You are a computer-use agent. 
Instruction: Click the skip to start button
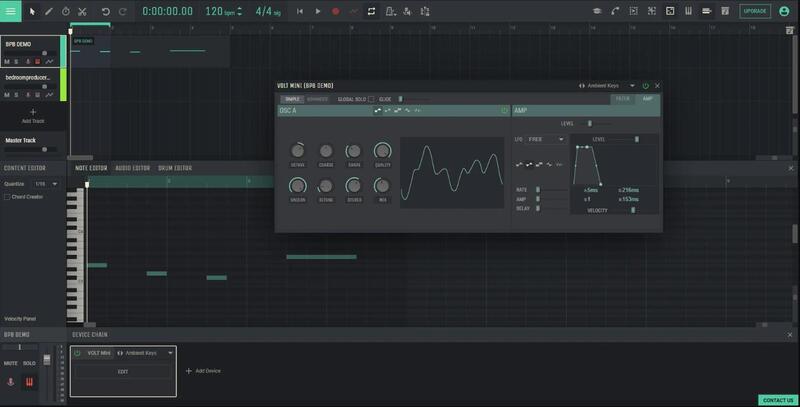pos(300,11)
